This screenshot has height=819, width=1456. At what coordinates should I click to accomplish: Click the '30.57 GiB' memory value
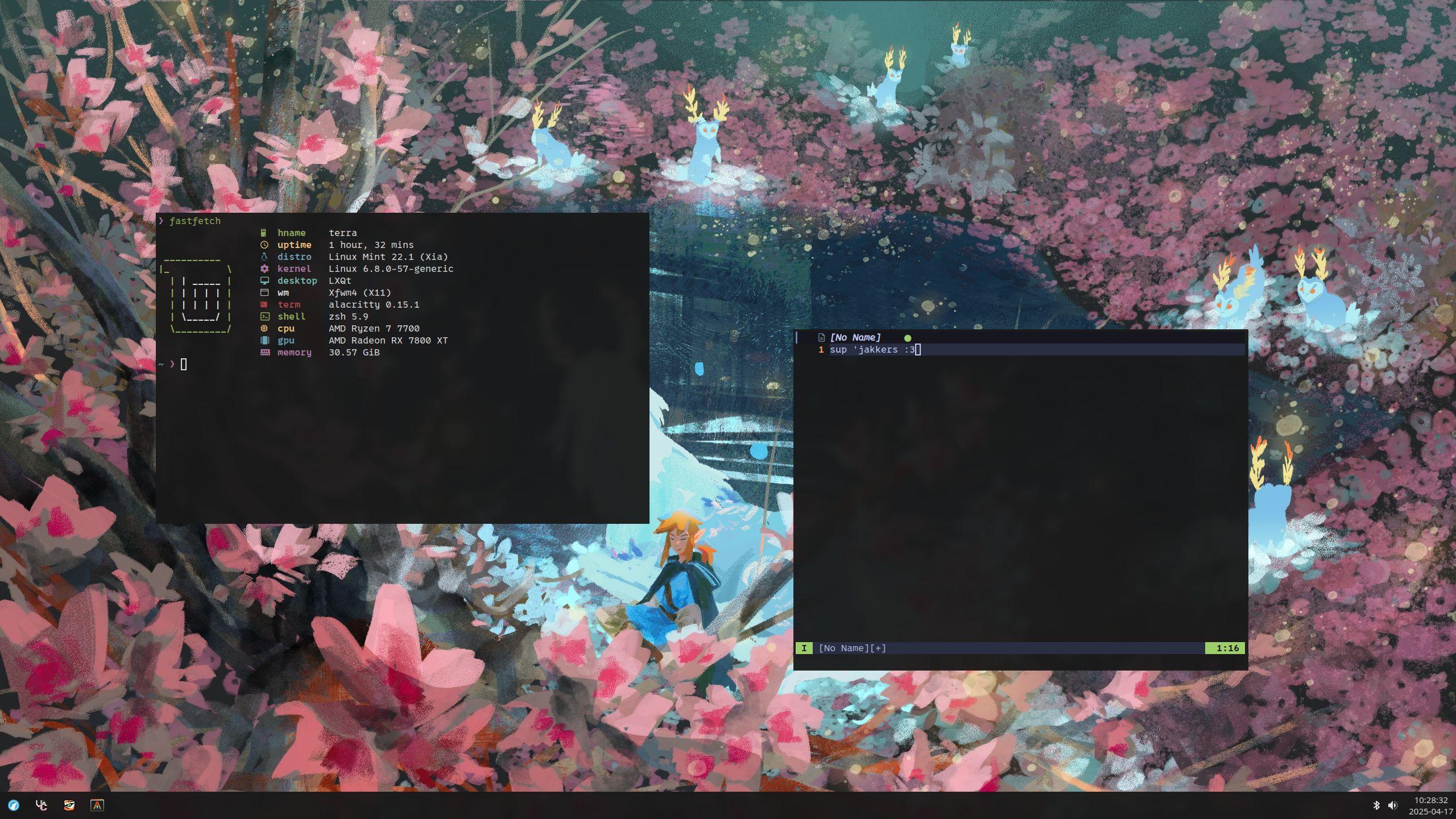(354, 352)
